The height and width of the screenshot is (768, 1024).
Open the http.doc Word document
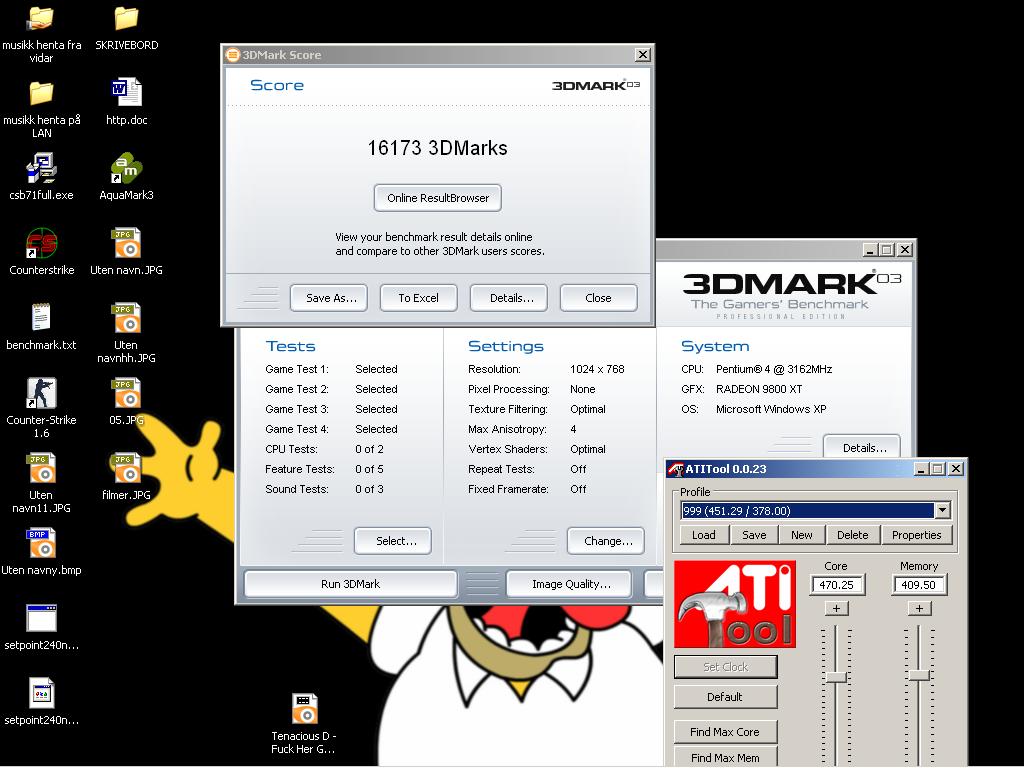[x=126, y=93]
